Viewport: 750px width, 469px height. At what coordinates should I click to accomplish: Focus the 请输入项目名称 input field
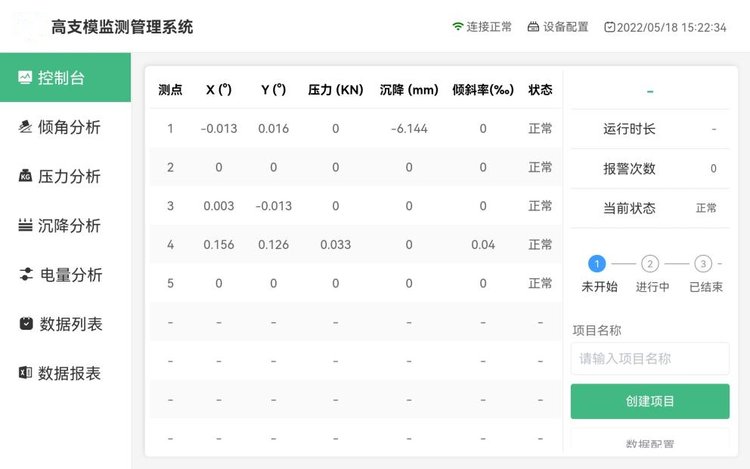pos(650,358)
